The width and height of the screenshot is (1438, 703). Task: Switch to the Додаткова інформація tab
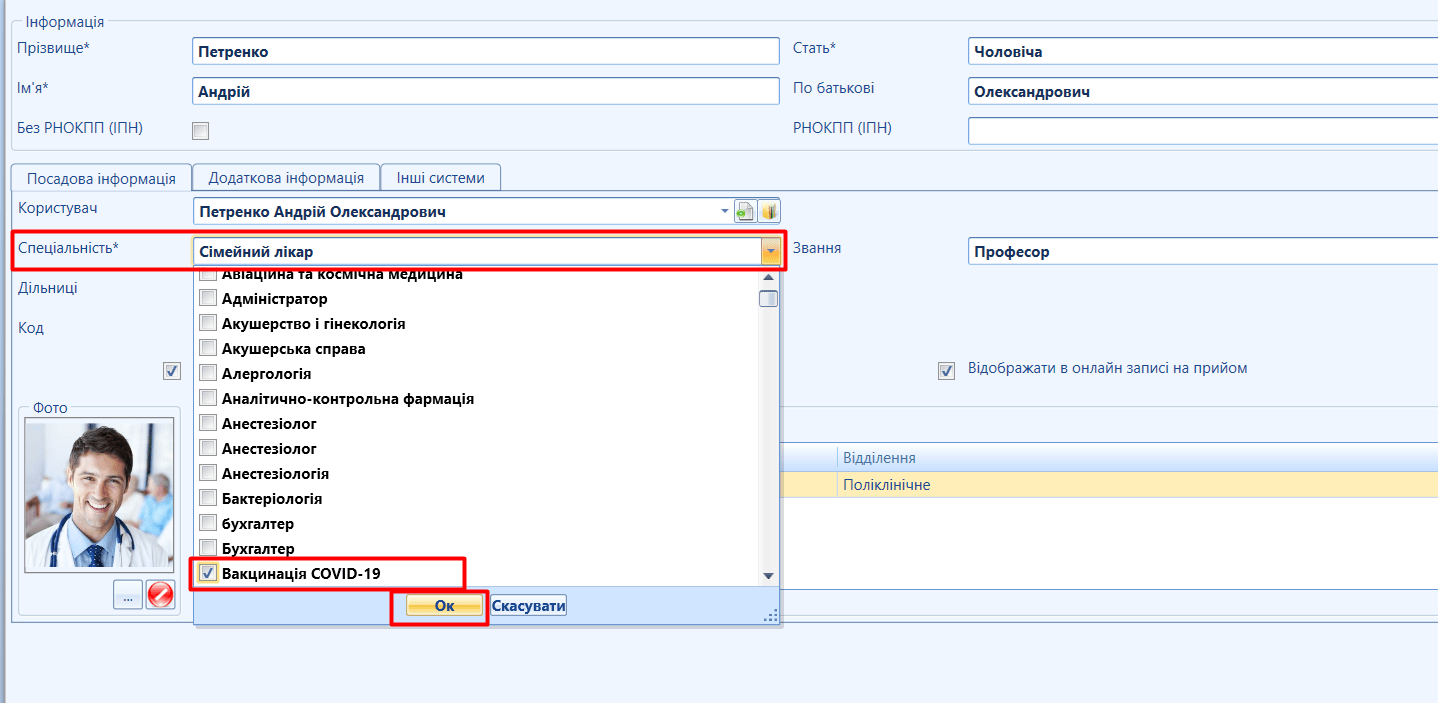pyautogui.click(x=286, y=178)
